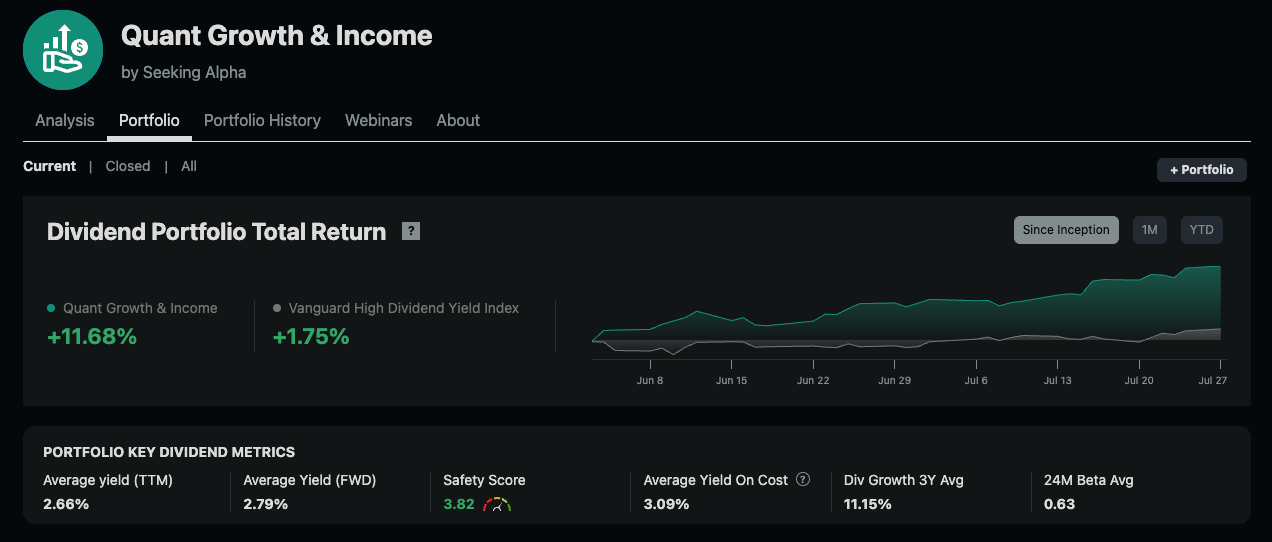Click the + Portfolio button
Viewport: 1272px width, 542px height.
1202,170
